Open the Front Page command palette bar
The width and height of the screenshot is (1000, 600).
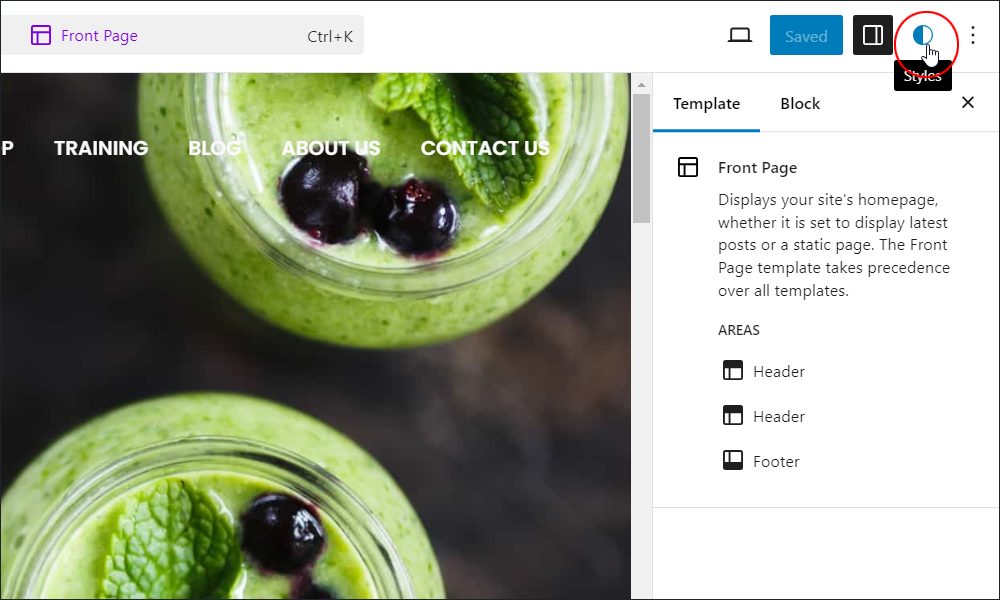(x=182, y=35)
